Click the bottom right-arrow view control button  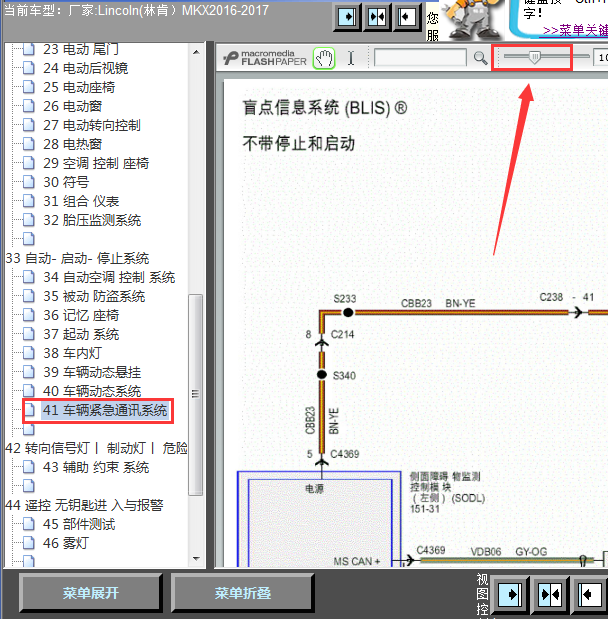(x=510, y=594)
